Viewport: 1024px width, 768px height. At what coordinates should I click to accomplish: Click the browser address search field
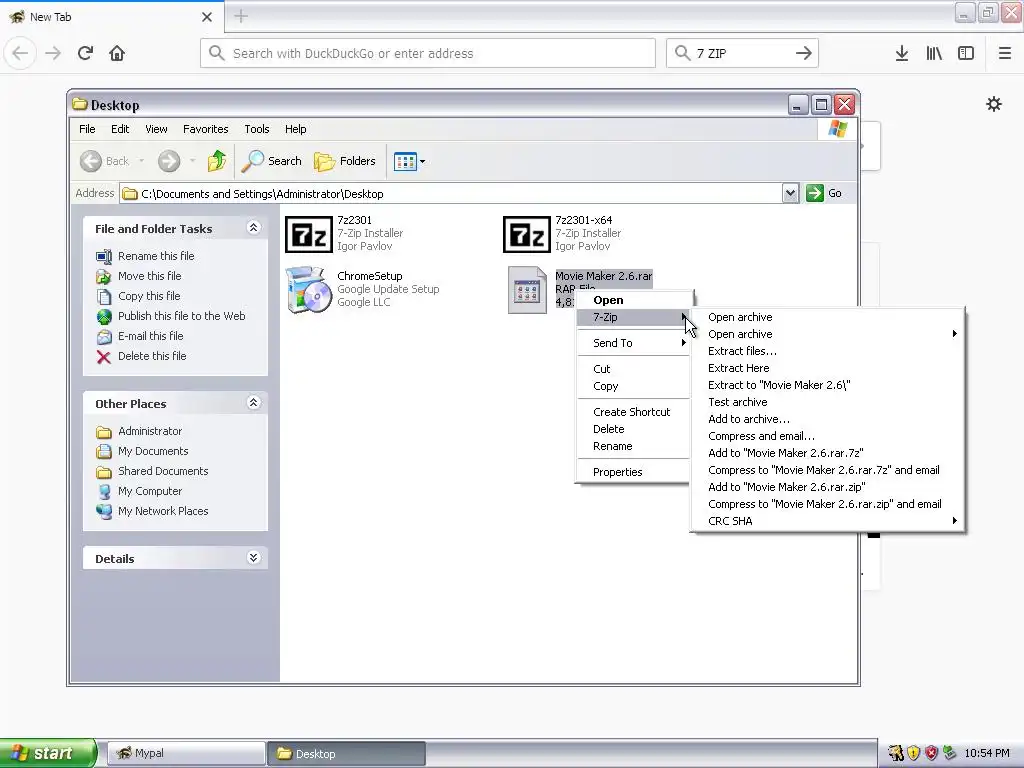click(428, 53)
